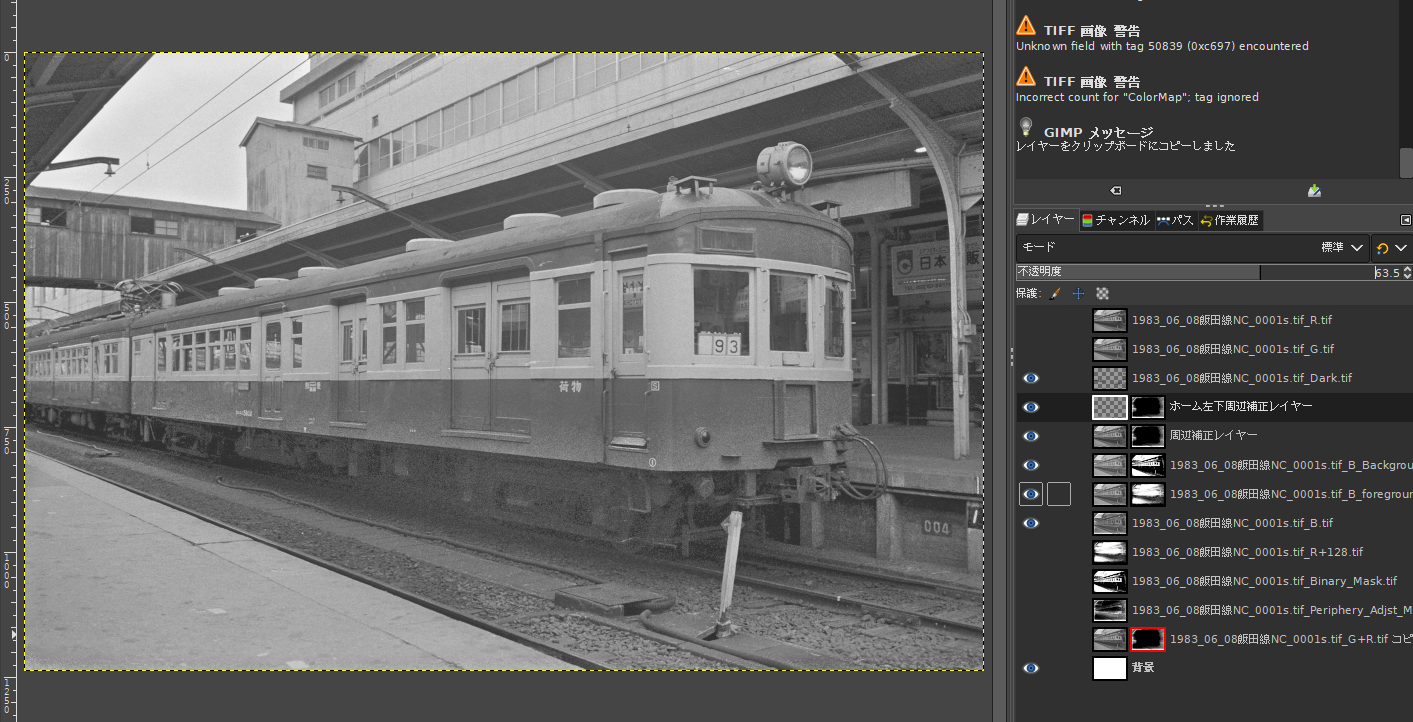Select the tif_G.tif layer thumbnail

click(1110, 349)
